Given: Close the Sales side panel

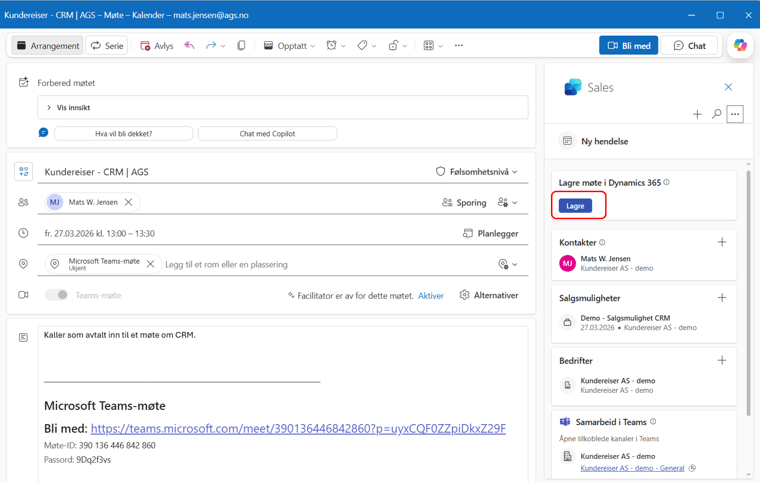Looking at the screenshot, I should pyautogui.click(x=728, y=87).
